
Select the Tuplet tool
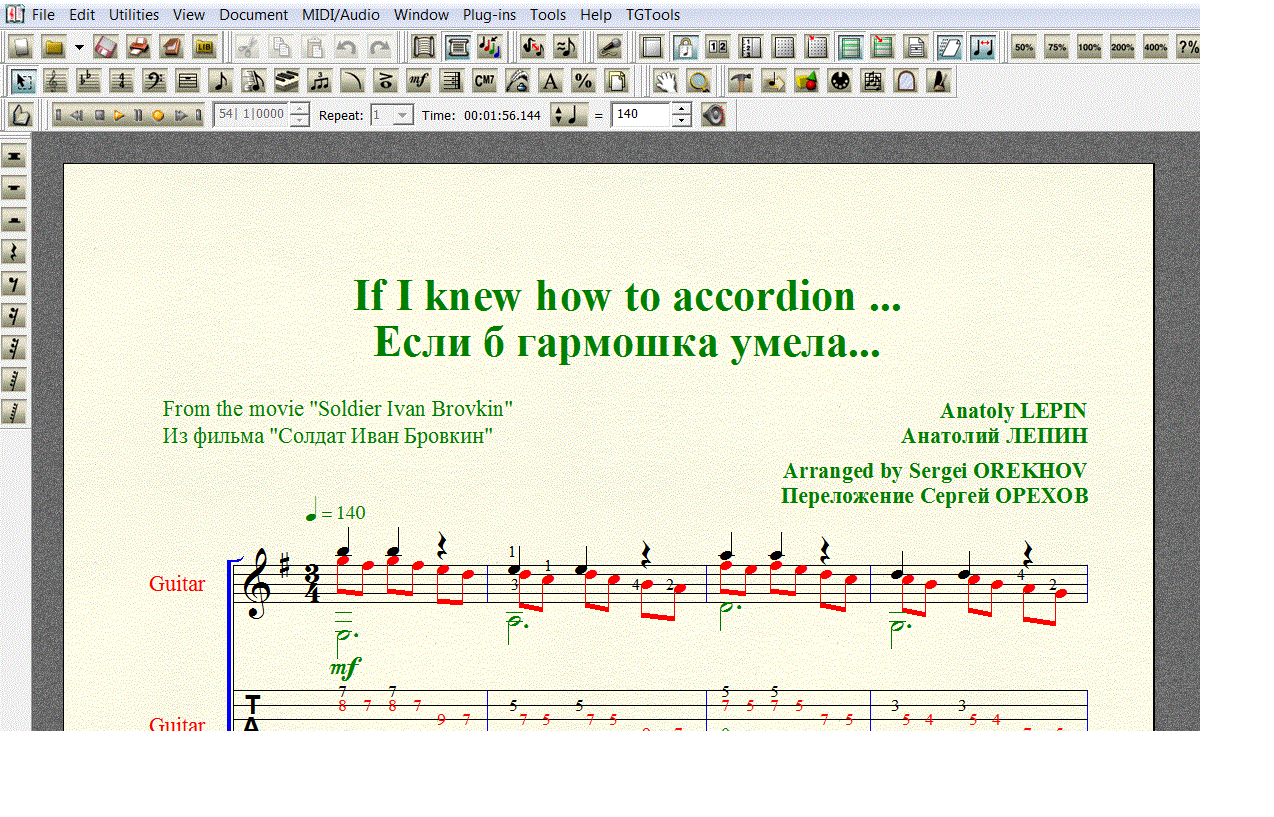[319, 81]
